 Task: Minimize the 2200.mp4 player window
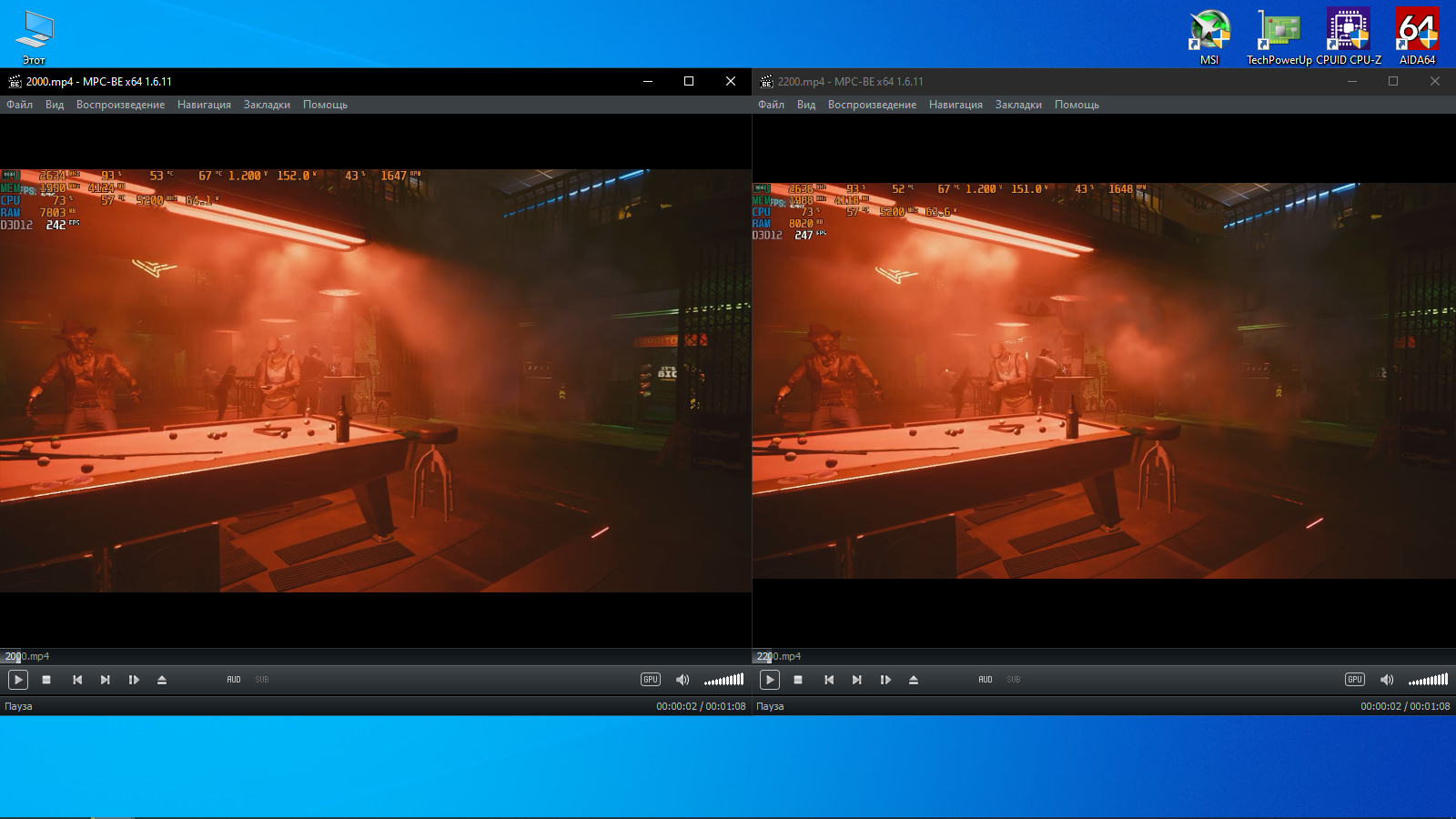tap(1352, 81)
